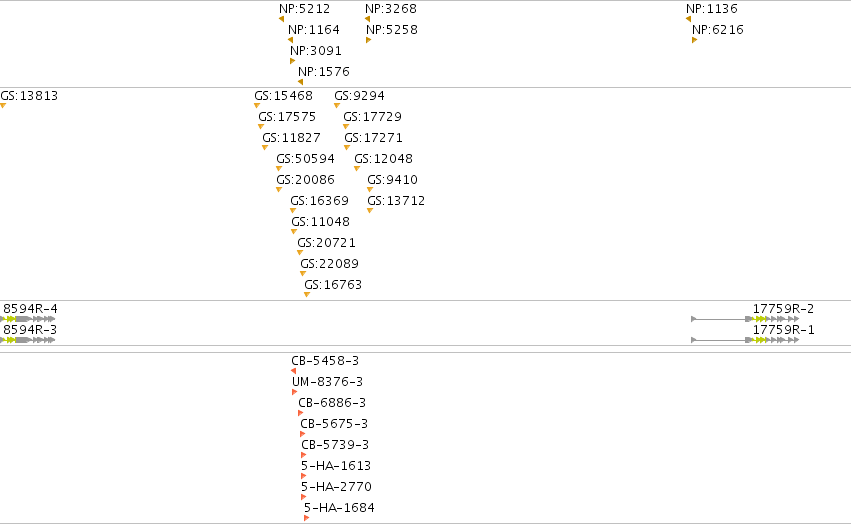Select the CB-5458-3 label
This screenshot has width=851, height=524.
[325, 361]
